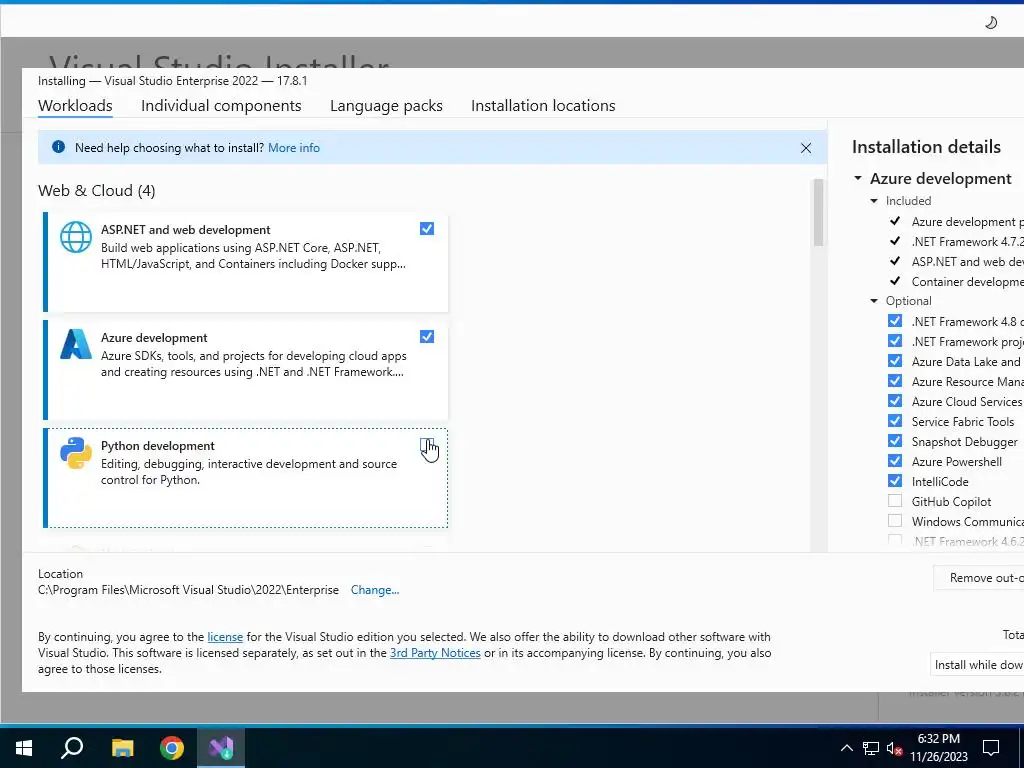
Task: Uncheck Azure development workload checkbox
Action: point(426,336)
